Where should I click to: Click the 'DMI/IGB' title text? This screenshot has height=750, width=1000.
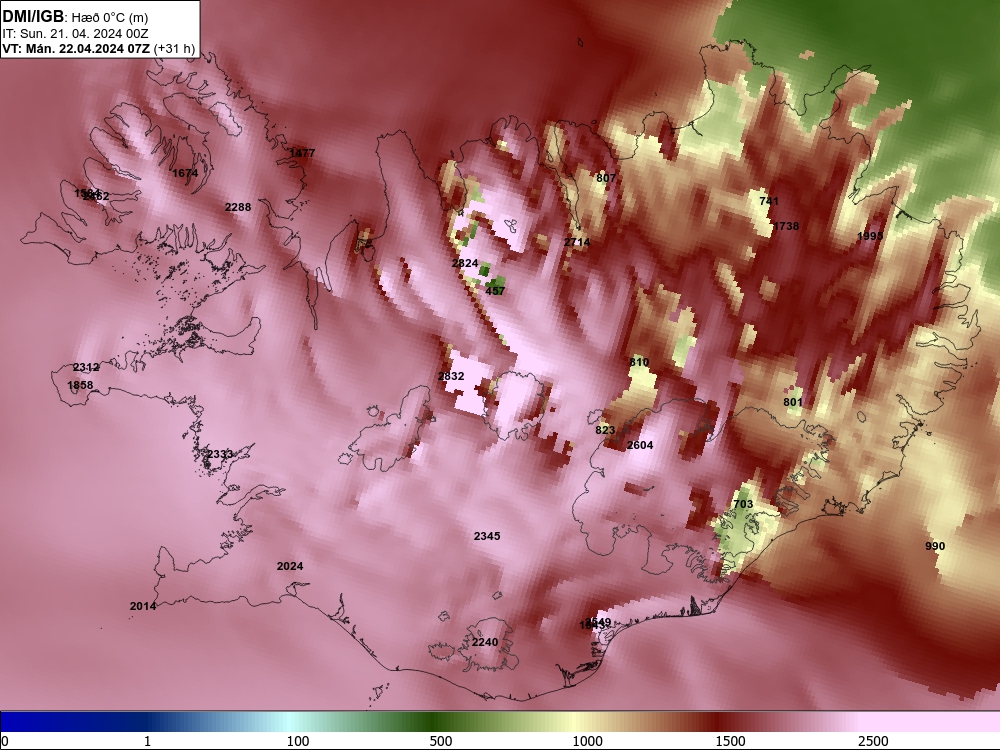tap(33, 17)
